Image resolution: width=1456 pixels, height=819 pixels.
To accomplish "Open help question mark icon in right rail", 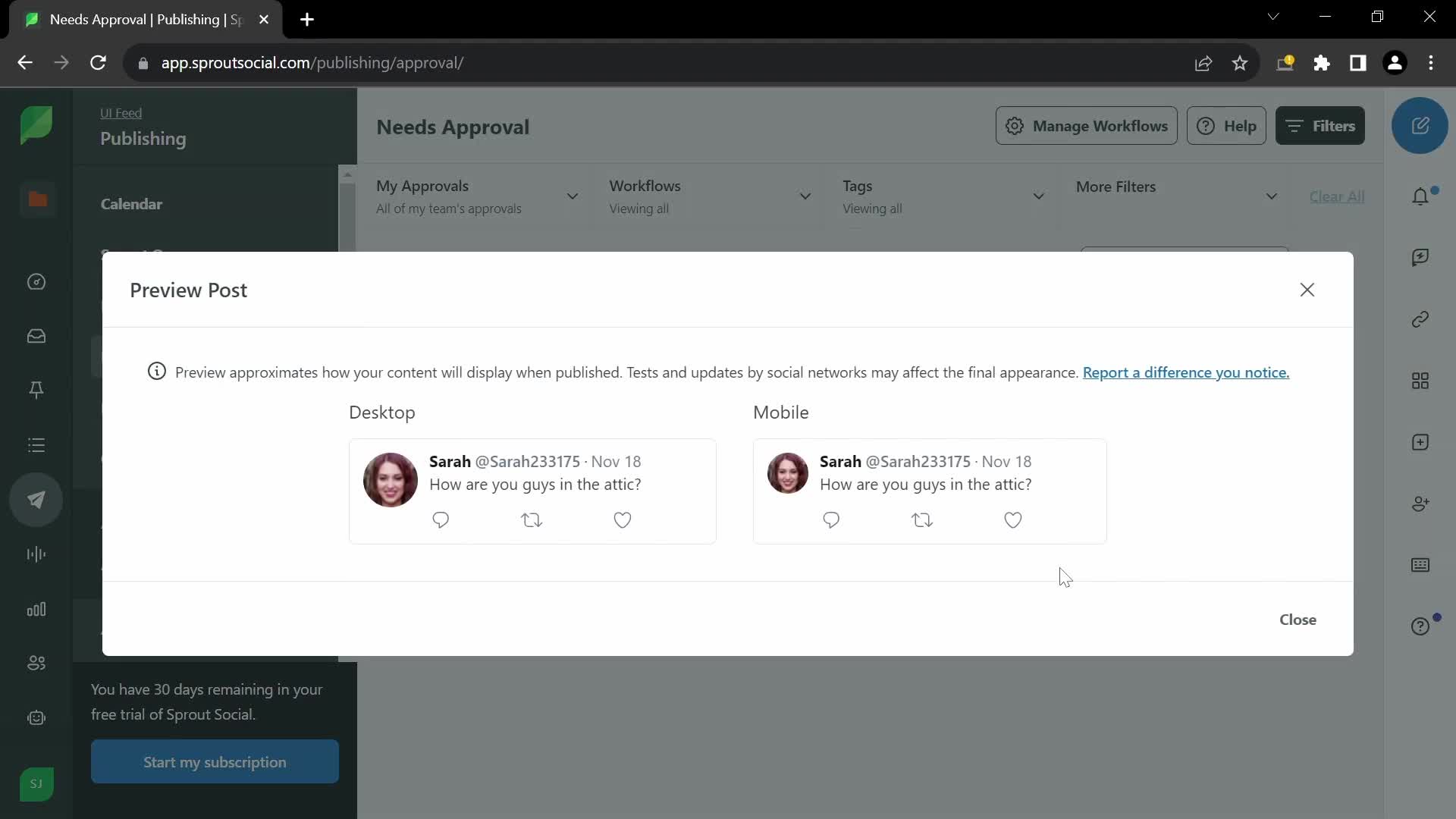I will coord(1420,626).
